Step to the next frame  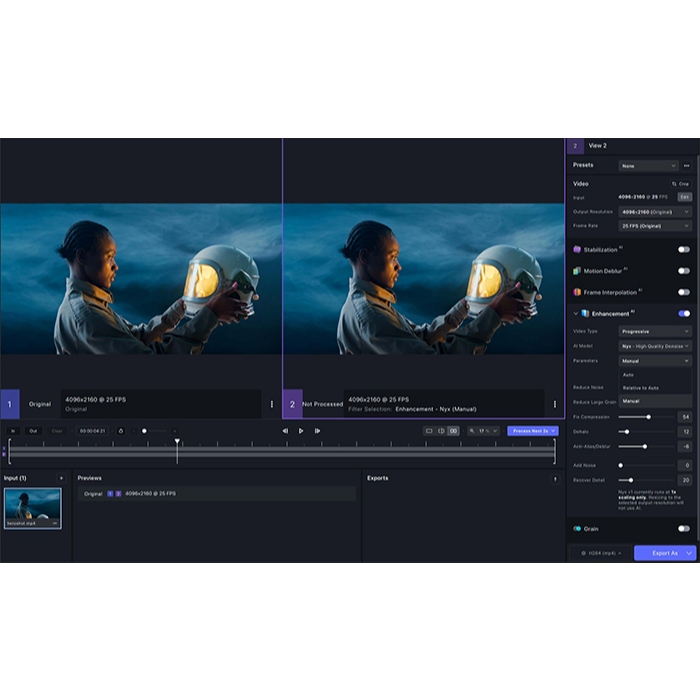click(x=317, y=431)
